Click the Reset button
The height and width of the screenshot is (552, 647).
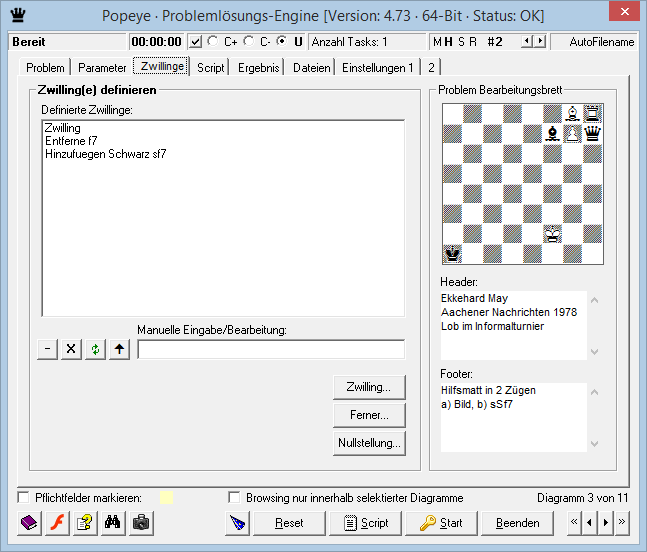tap(289, 523)
